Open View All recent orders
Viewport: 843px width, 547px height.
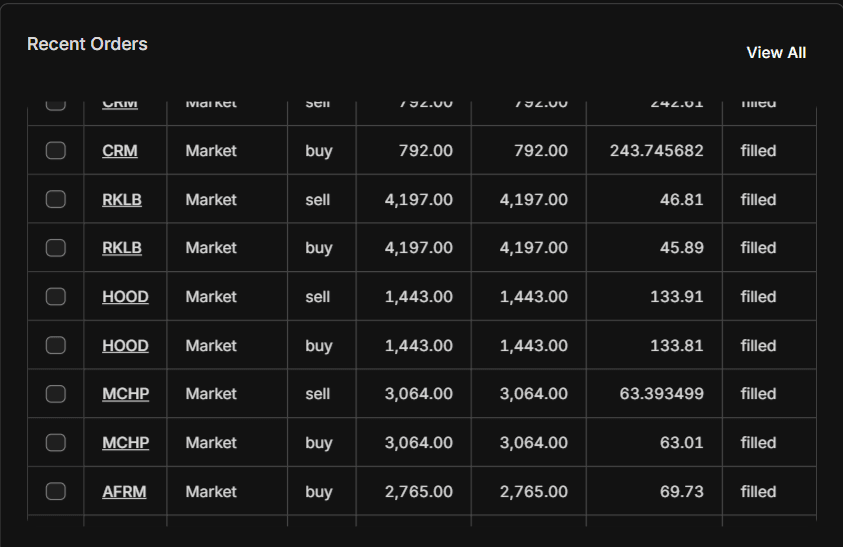click(776, 53)
